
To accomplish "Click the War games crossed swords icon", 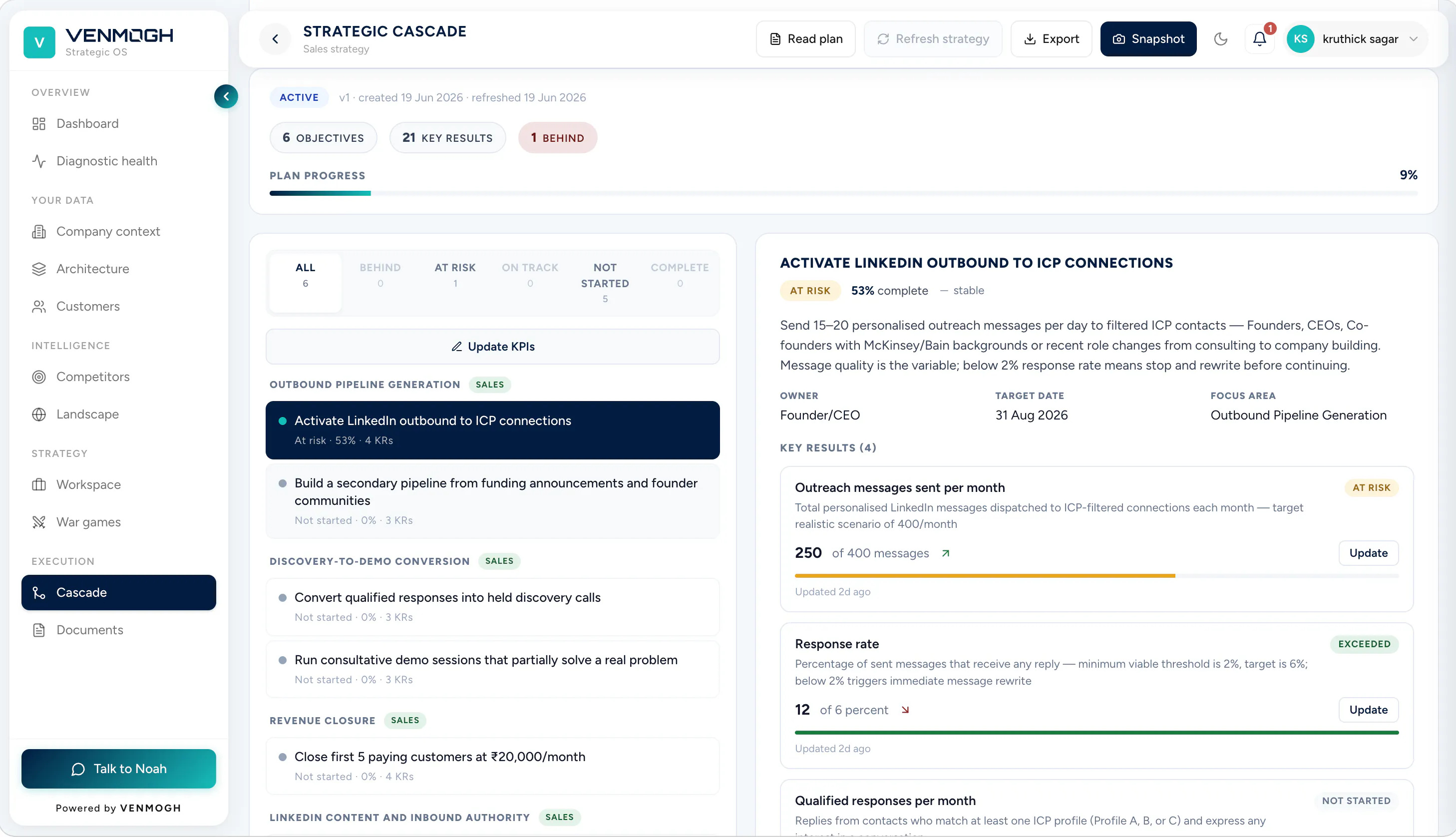I will [39, 522].
